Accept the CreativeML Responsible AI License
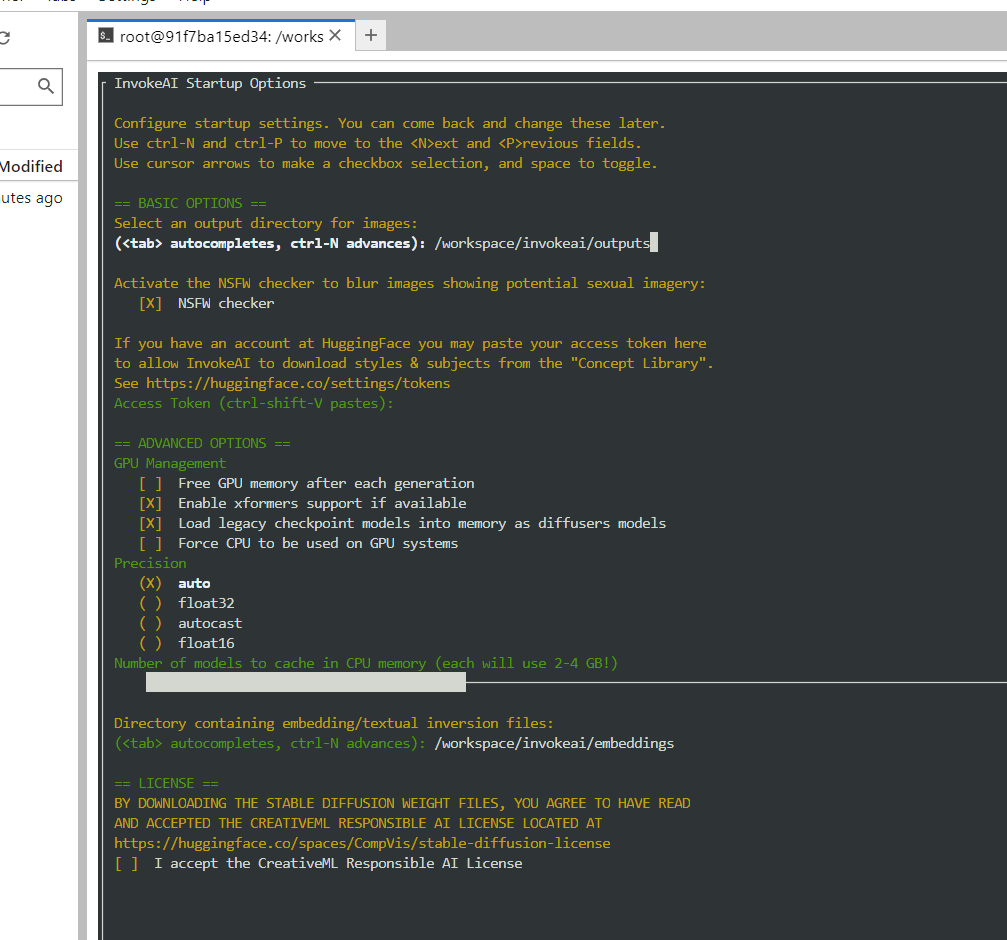The image size is (1007, 940). pos(127,863)
